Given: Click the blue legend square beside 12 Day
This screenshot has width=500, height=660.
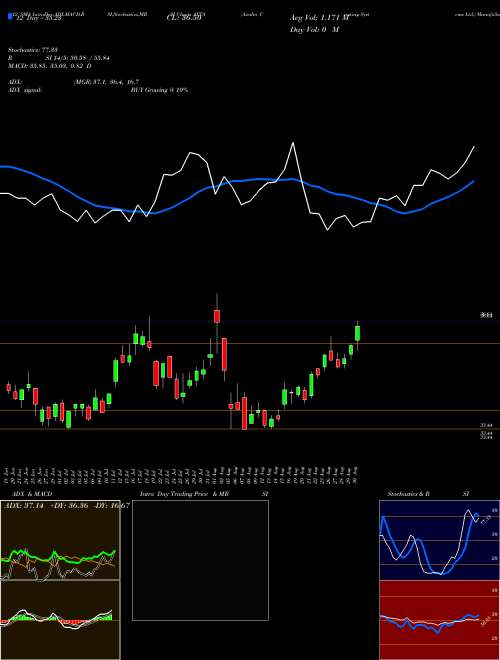Looking at the screenshot, I should point(10,17).
